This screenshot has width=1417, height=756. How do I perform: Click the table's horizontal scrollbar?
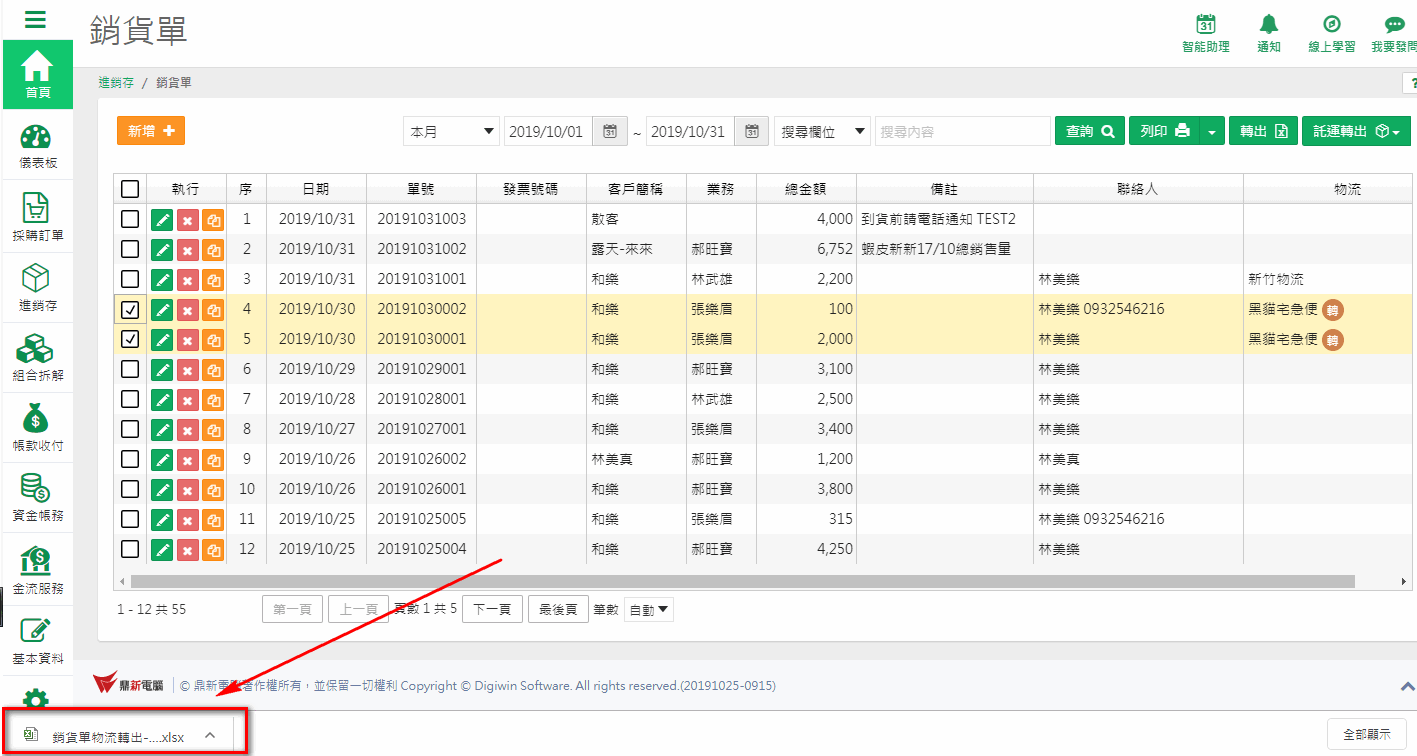[742, 581]
